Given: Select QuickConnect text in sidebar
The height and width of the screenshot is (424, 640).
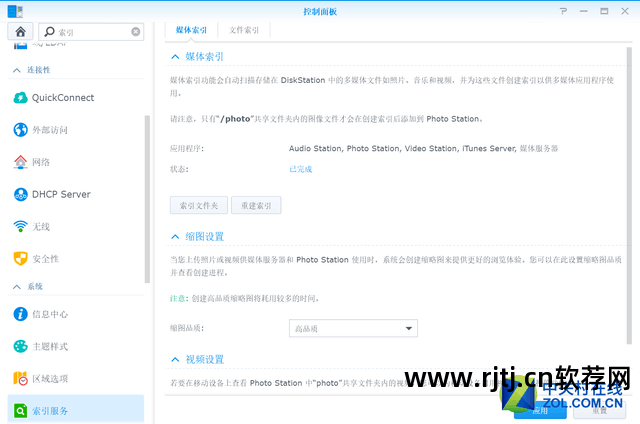Looking at the screenshot, I should [x=63, y=98].
